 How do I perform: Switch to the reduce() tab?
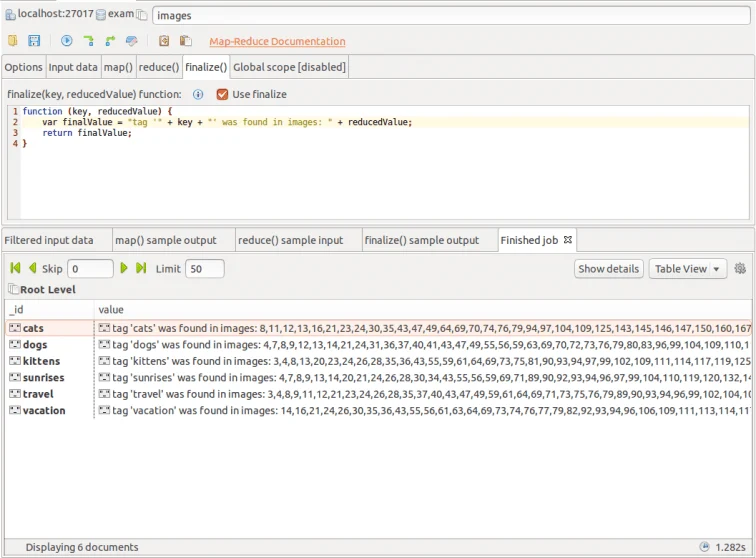point(159,67)
